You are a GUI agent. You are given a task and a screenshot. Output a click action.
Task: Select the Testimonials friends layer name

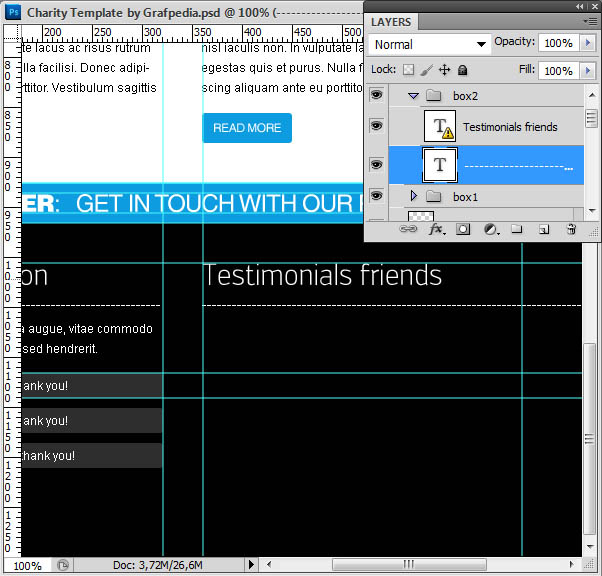tap(510, 127)
